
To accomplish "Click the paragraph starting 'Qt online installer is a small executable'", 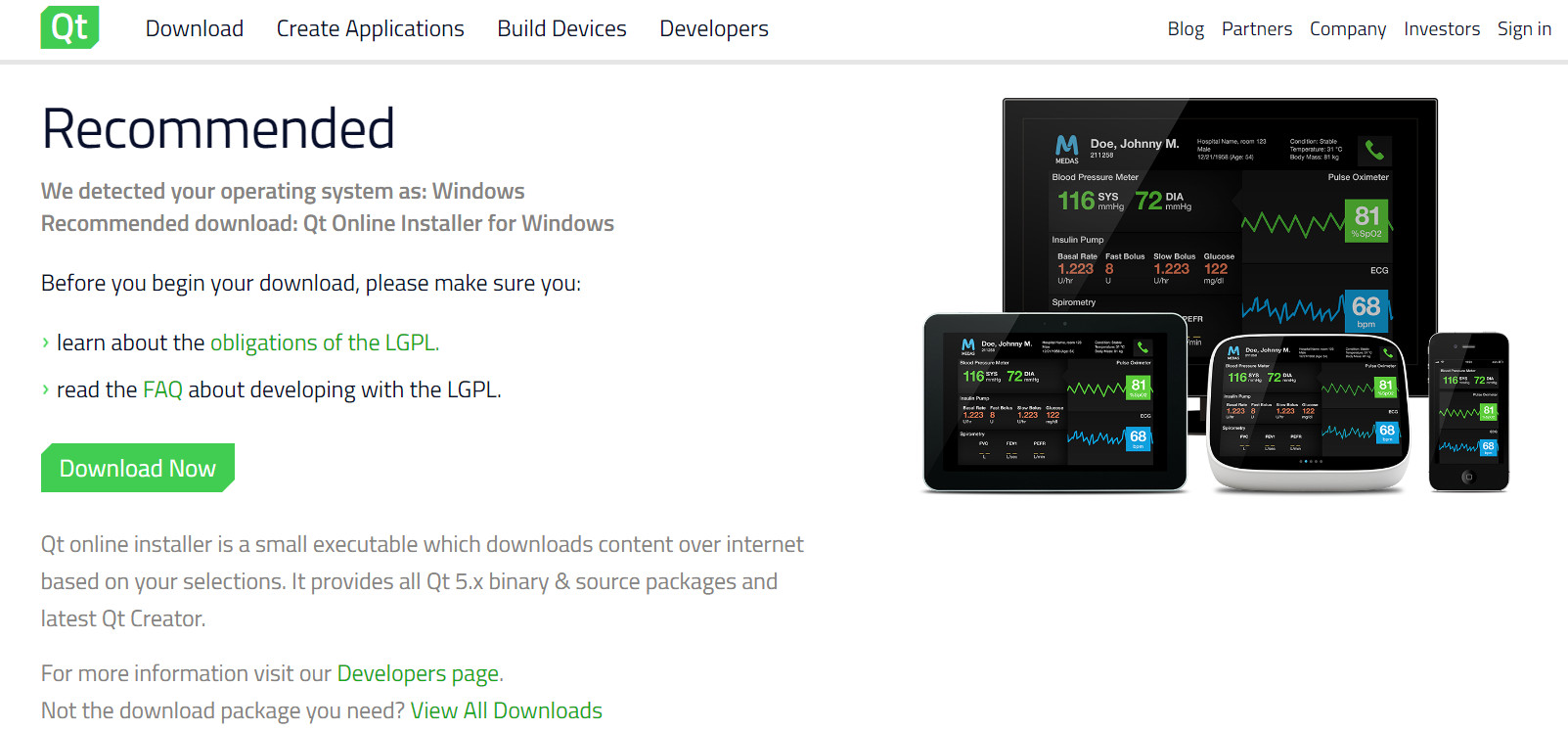I will click(x=423, y=581).
